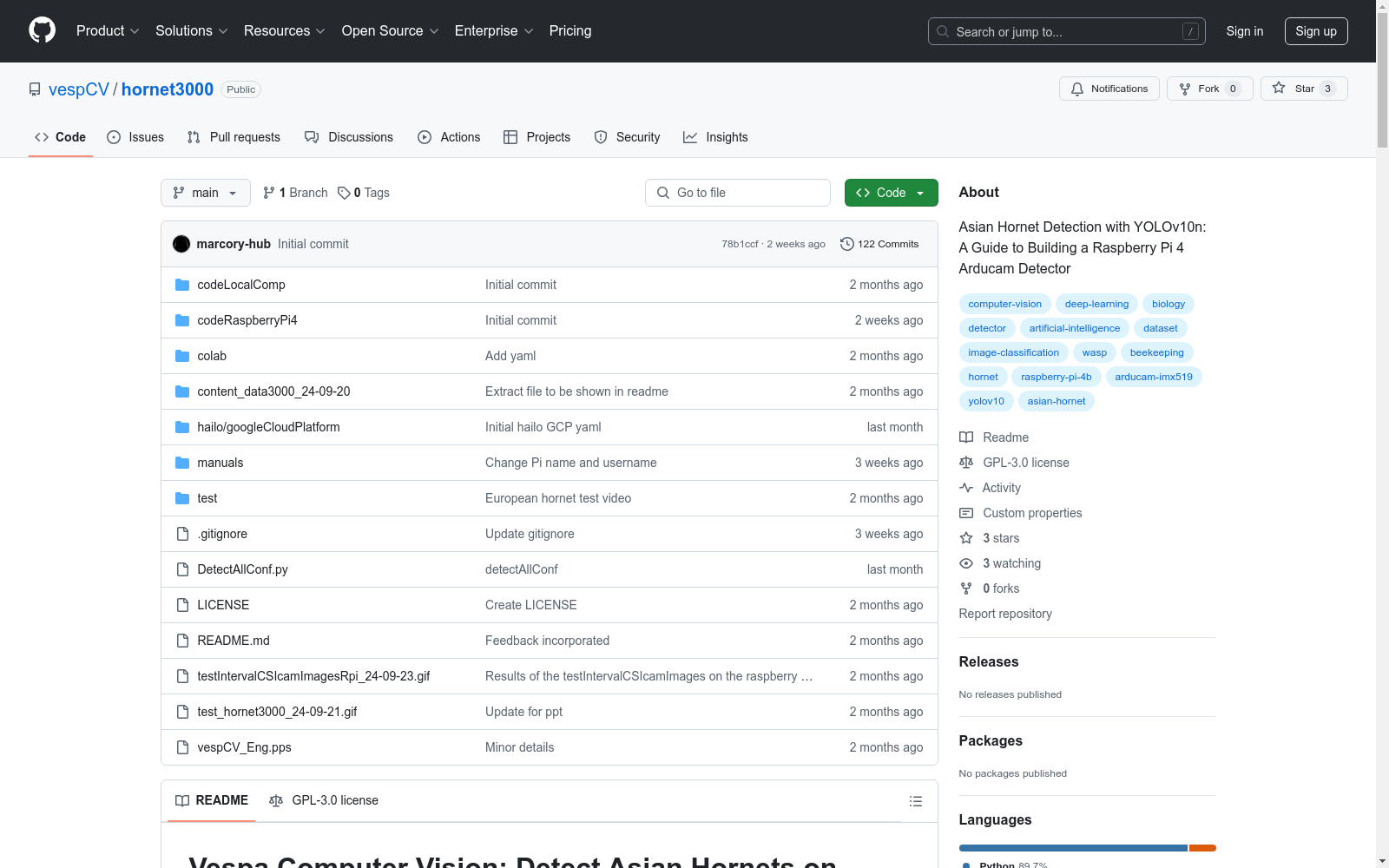This screenshot has width=1389, height=868.
Task: Open the codeRaspberryPi4 folder
Action: (x=247, y=320)
